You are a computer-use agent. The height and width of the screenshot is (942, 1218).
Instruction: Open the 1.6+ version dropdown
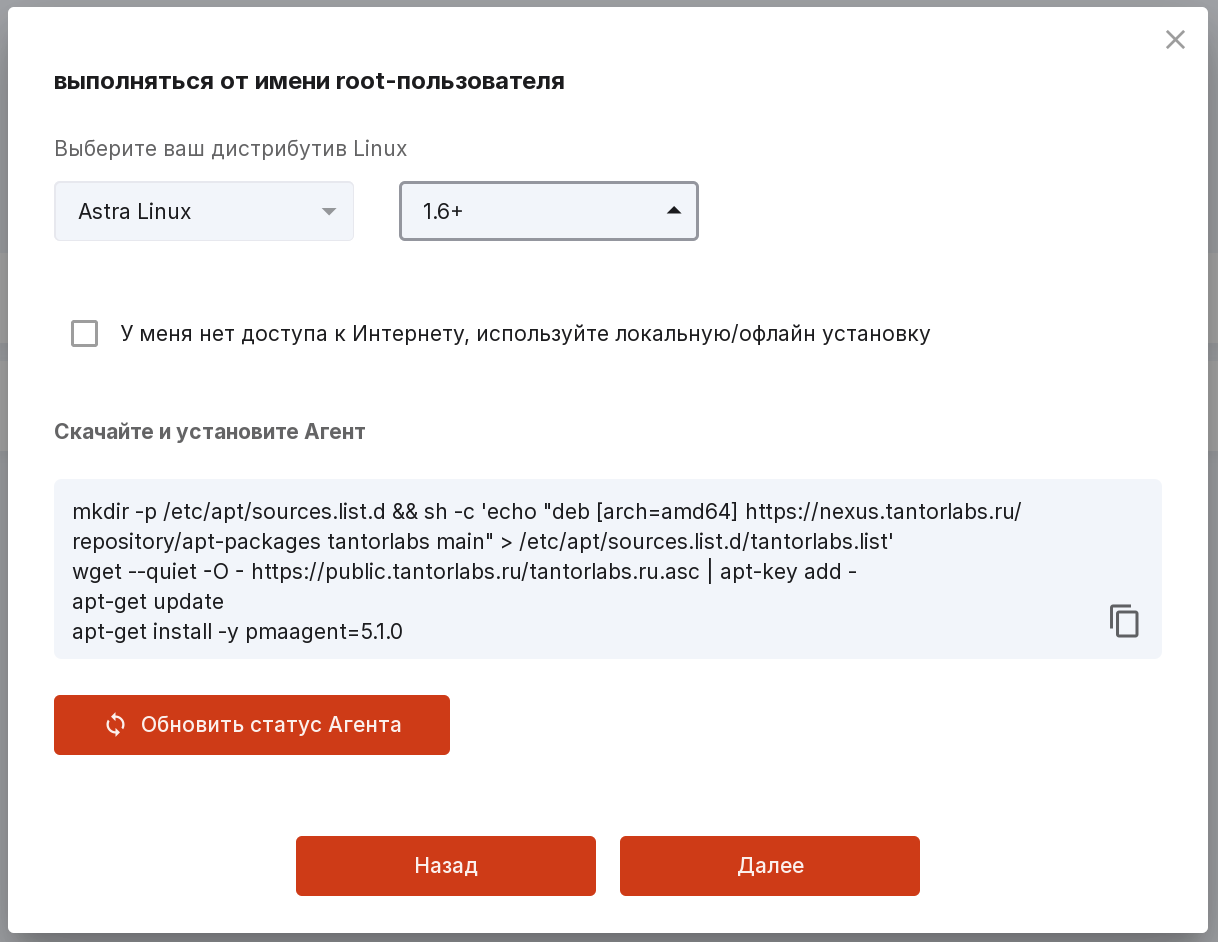tap(549, 211)
